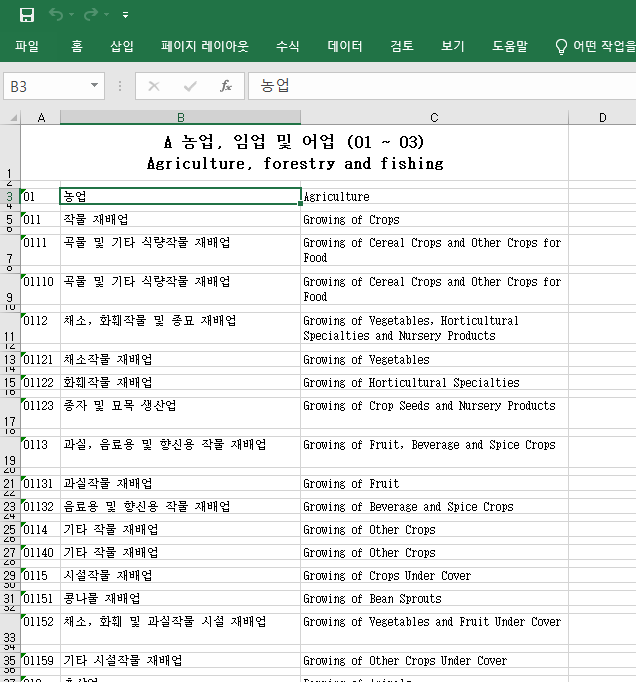
Task: Click cell 'Growing of Bean Sprouts'
Action: tap(434, 598)
